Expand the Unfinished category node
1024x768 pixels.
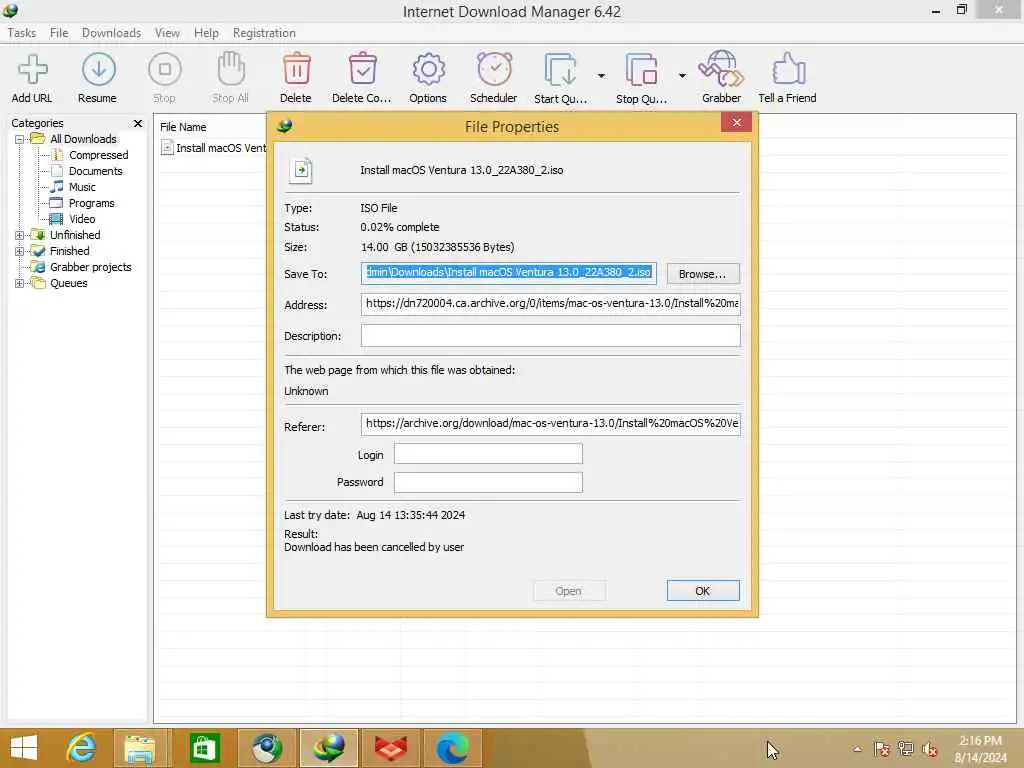(x=20, y=235)
